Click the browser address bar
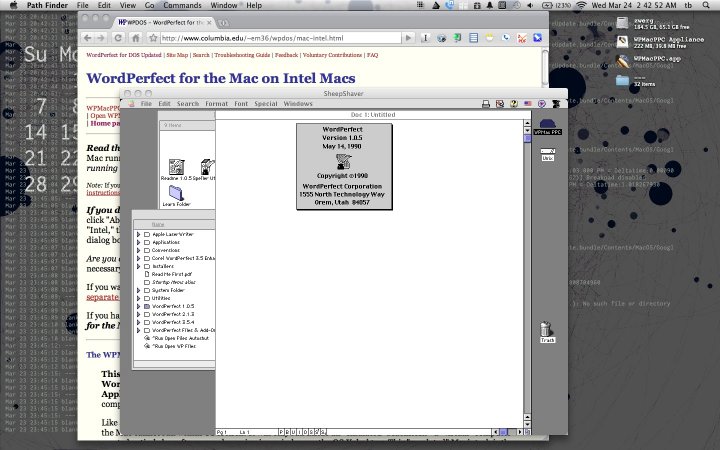Viewport: 720px width, 450px height. [x=280, y=38]
